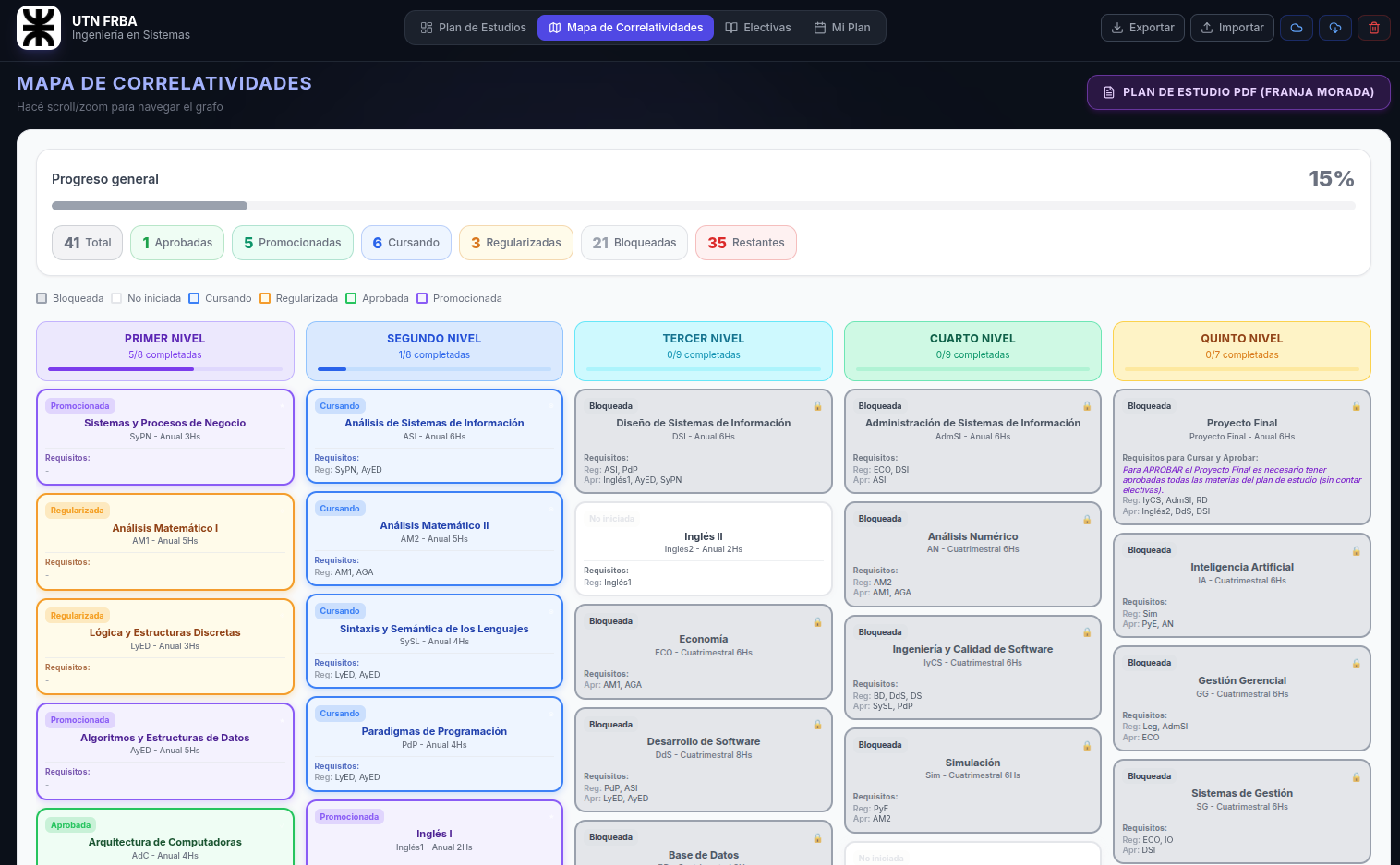Screen dimensions: 1400x865
Task: Click the 21 Bloqueadas stat chip
Action: pyautogui.click(x=634, y=243)
